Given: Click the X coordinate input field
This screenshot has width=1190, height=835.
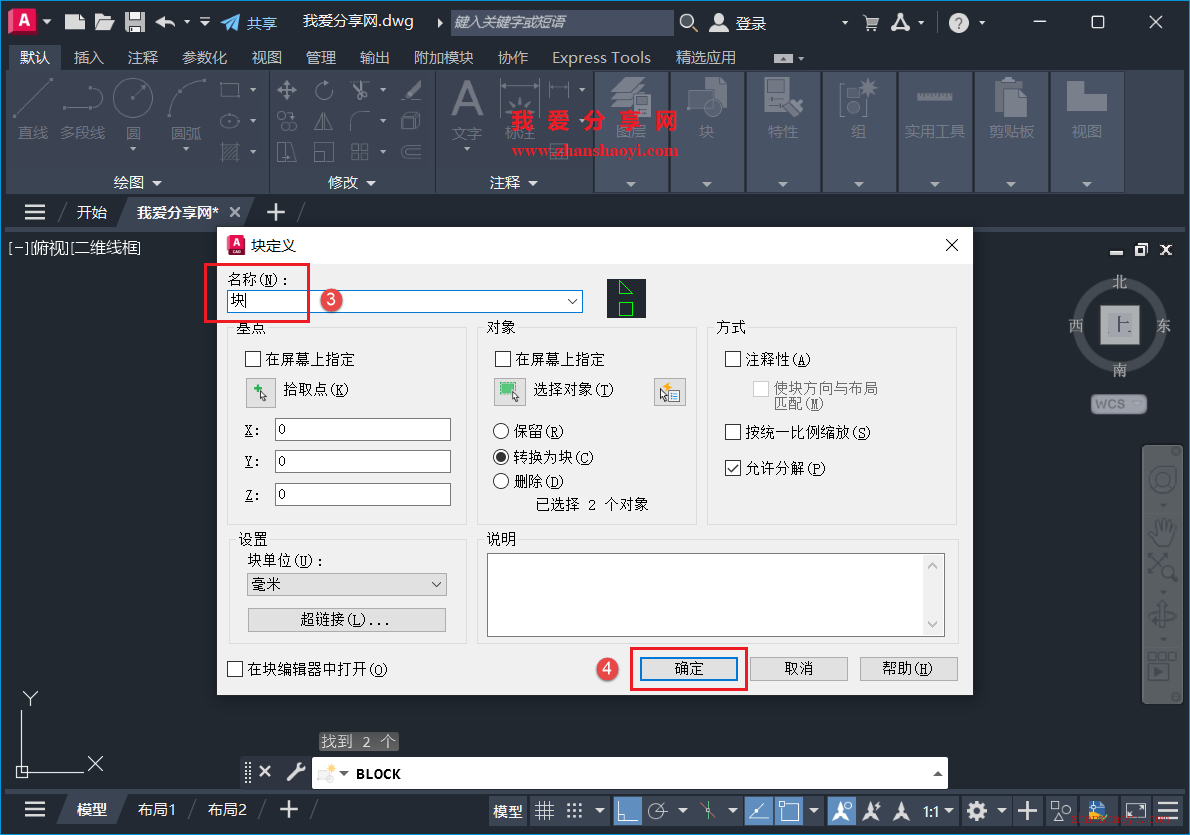Looking at the screenshot, I should (x=363, y=430).
